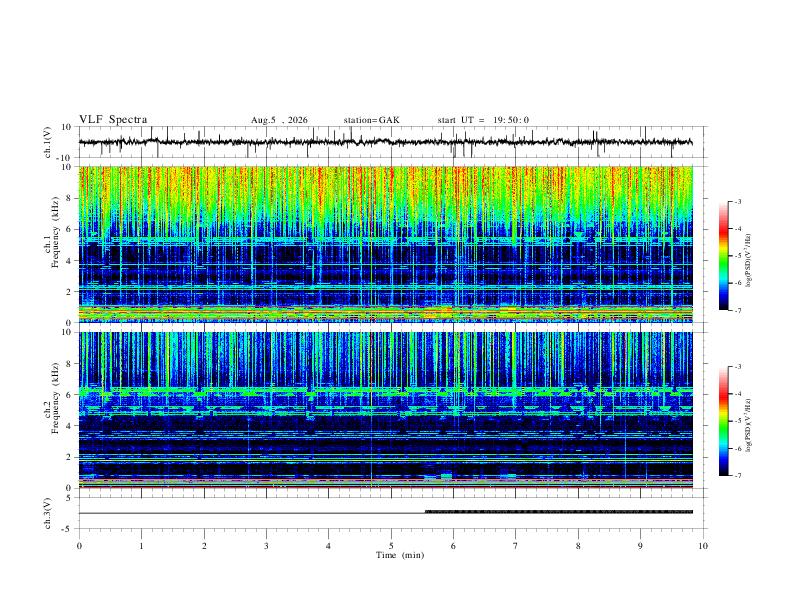This screenshot has height=612, width=792.
Task: Click the lower log PSD color bar
Action: [723, 421]
